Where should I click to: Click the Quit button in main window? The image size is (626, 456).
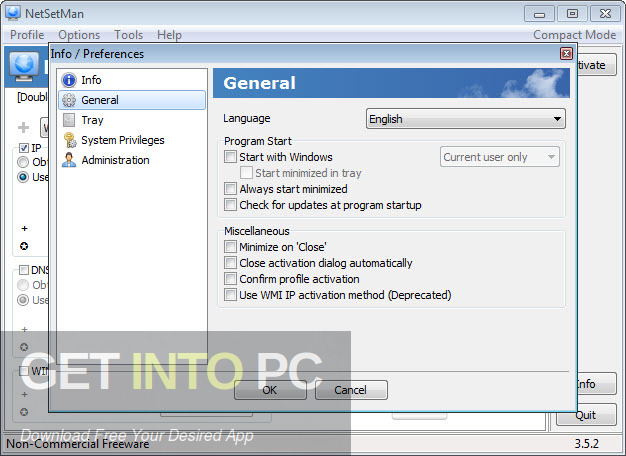coord(586,415)
